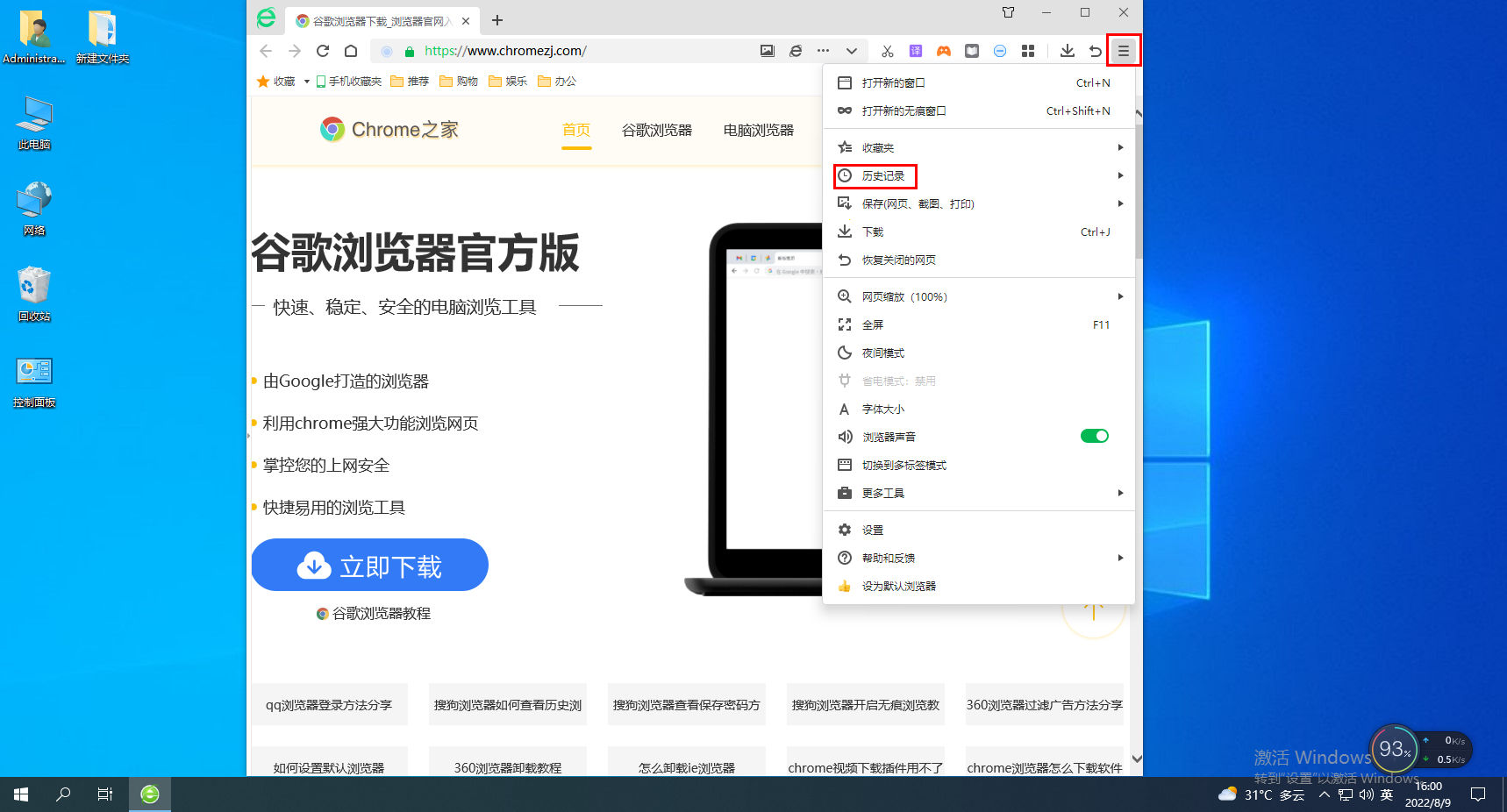
Task: Expand the 收藏 dropdown arrow
Action: point(307,82)
